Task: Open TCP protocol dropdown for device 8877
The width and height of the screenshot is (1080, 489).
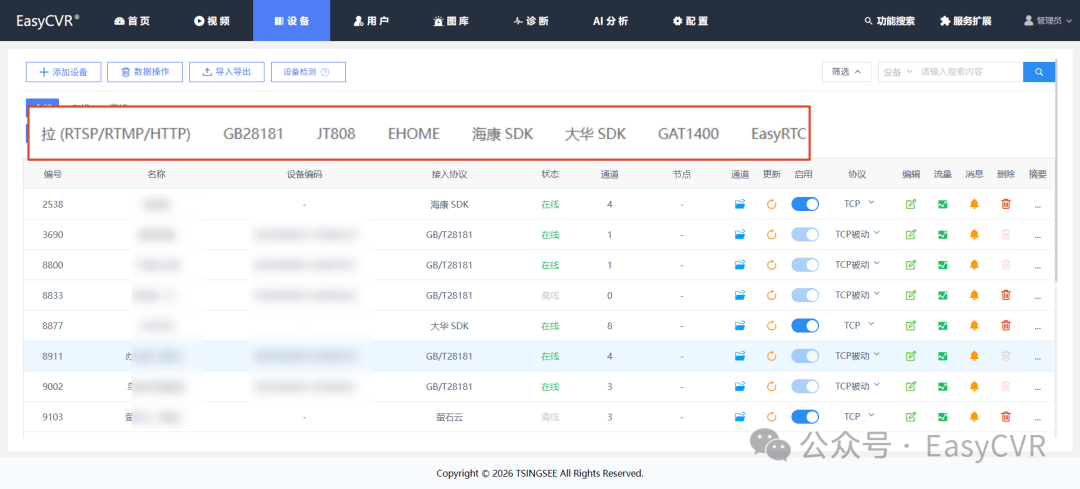Action: (x=859, y=325)
